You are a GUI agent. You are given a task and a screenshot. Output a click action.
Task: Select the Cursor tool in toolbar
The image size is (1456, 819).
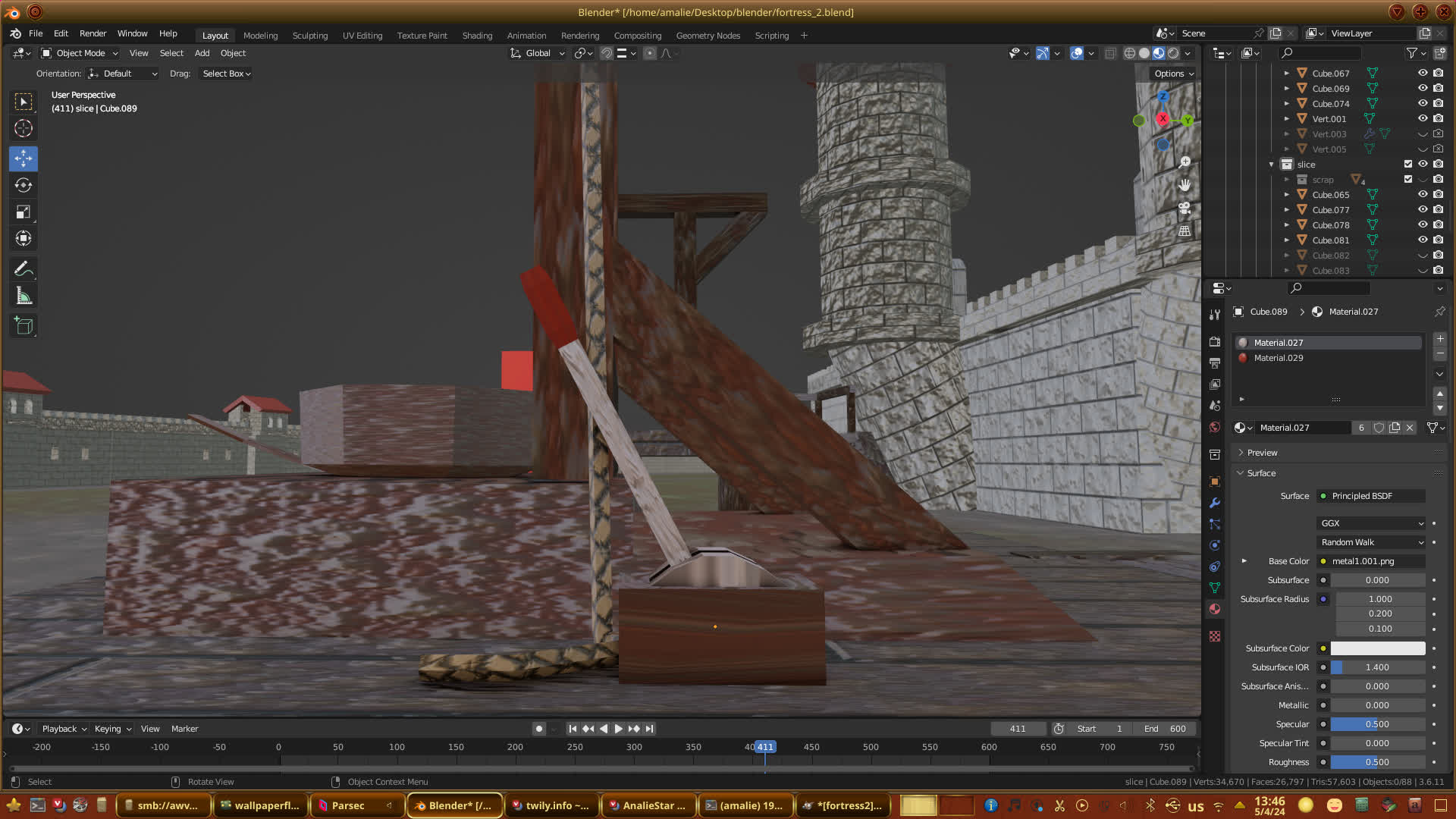pyautogui.click(x=24, y=128)
